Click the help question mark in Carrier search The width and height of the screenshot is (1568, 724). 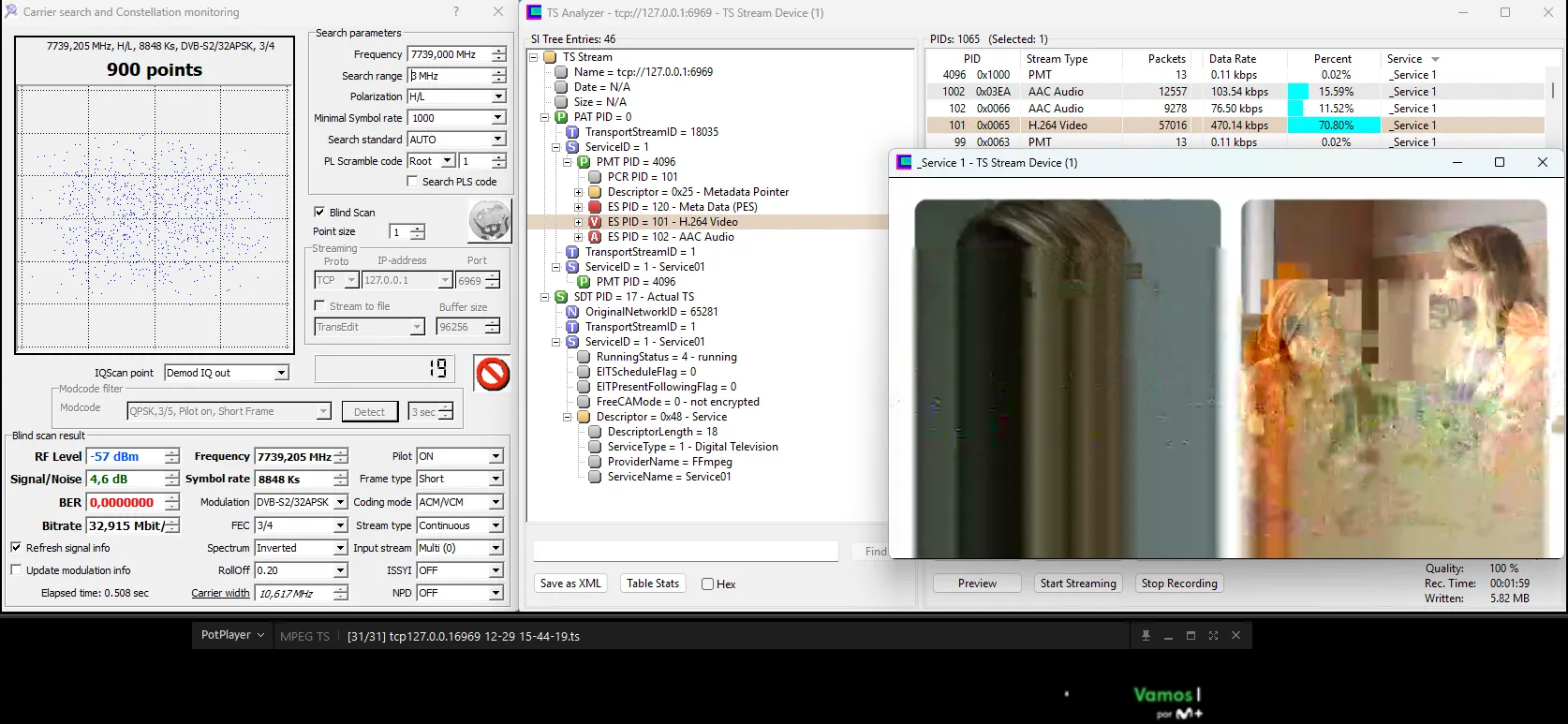[456, 12]
